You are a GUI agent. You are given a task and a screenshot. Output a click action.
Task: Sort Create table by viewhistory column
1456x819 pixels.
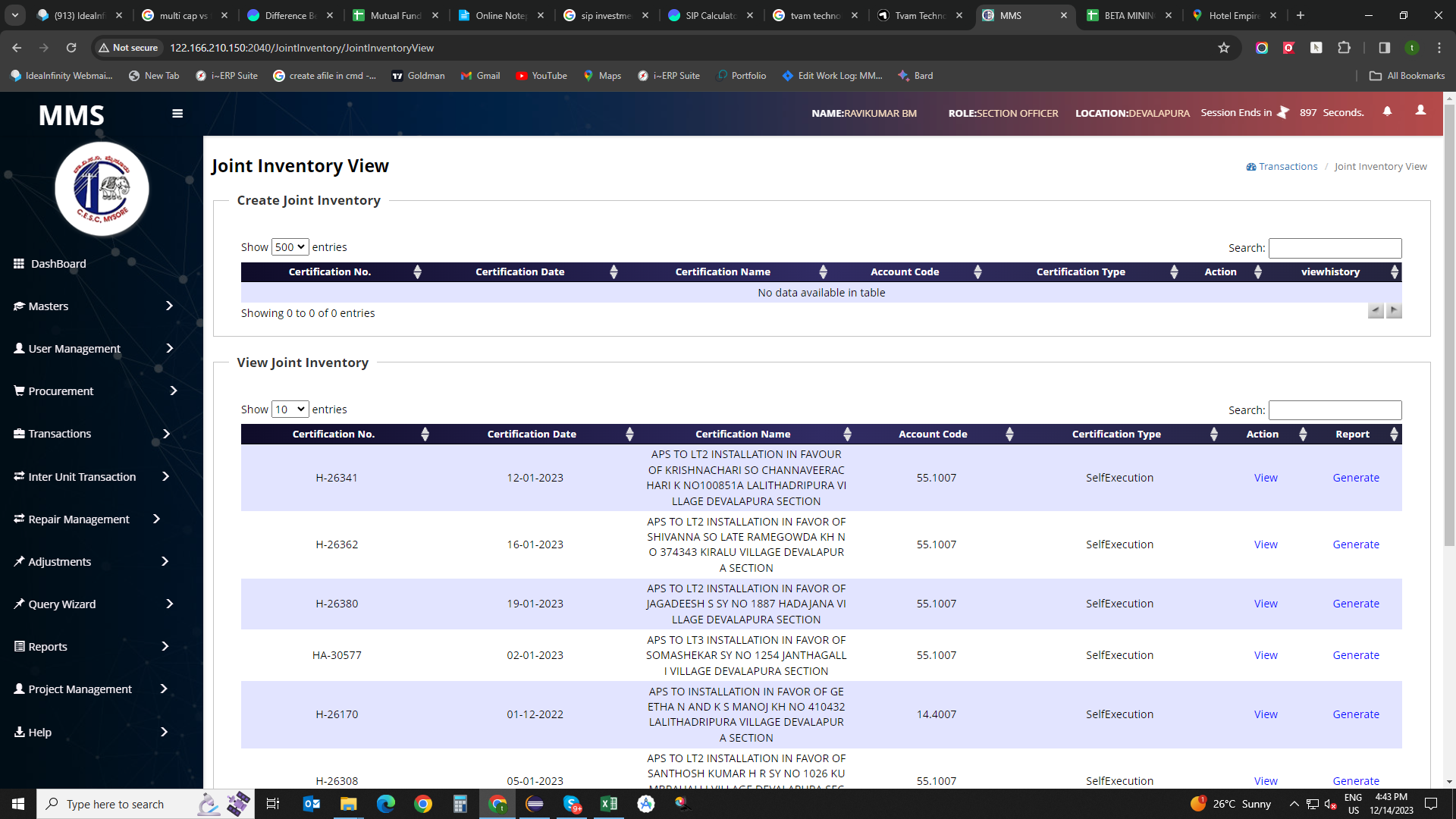pos(1334,272)
